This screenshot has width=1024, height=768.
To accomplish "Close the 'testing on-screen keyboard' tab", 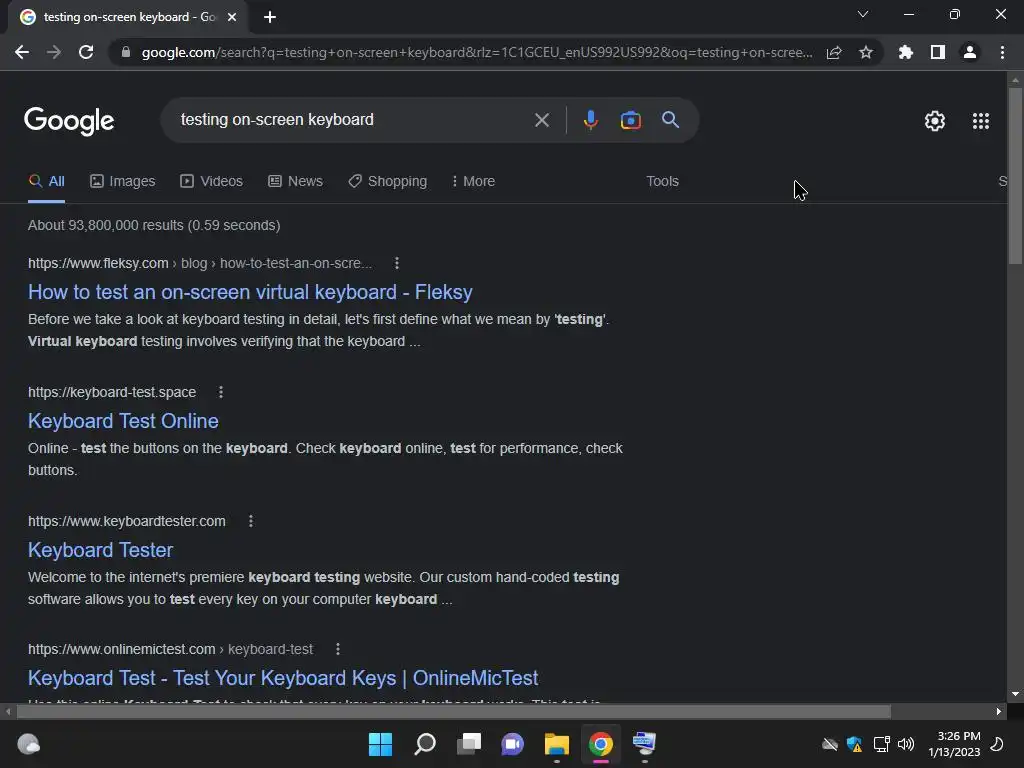I will [232, 17].
